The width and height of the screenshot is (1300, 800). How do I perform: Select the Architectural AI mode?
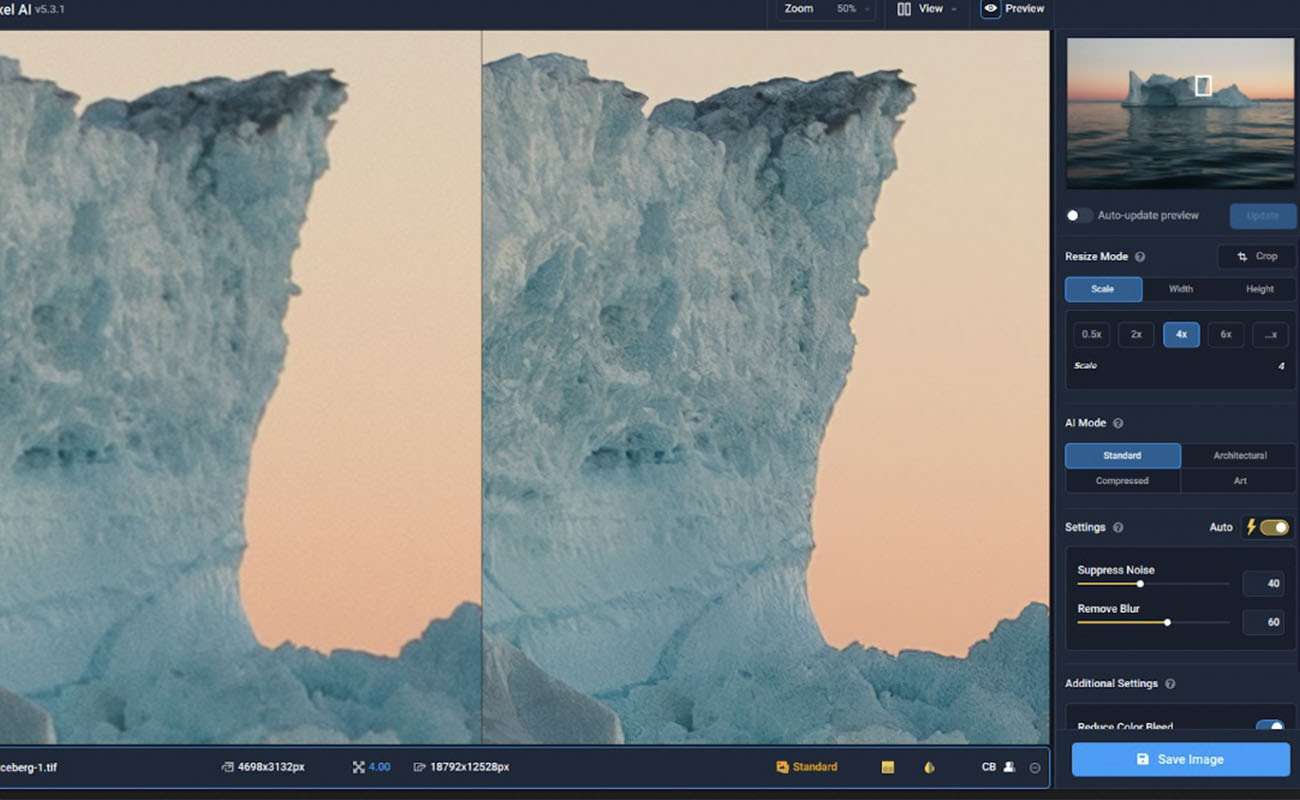(x=1239, y=456)
